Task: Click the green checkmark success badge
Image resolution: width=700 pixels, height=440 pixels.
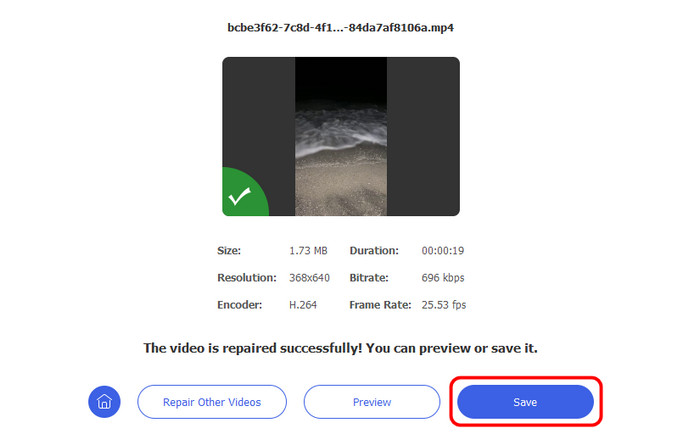Action: tap(243, 194)
